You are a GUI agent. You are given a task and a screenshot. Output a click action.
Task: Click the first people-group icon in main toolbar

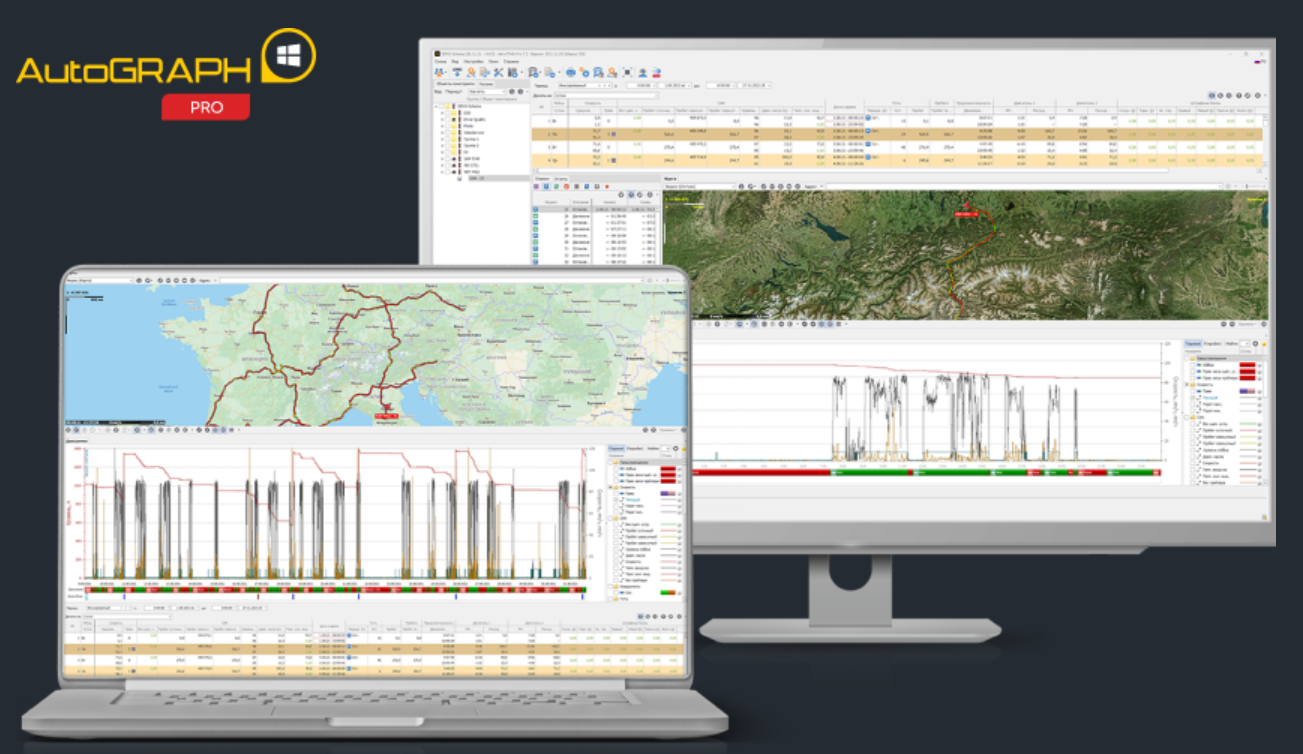(x=439, y=72)
